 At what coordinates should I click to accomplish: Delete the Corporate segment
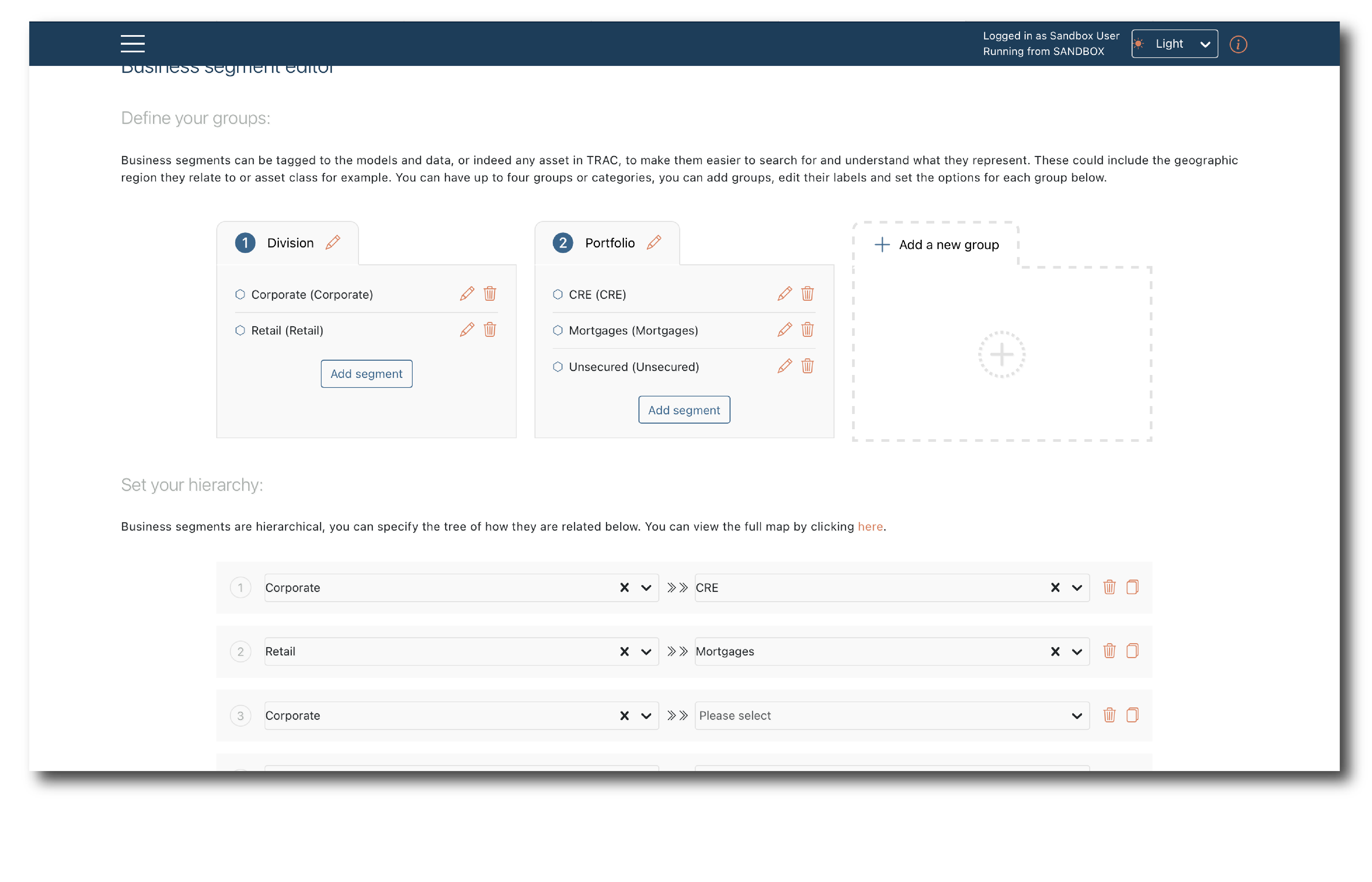click(489, 294)
